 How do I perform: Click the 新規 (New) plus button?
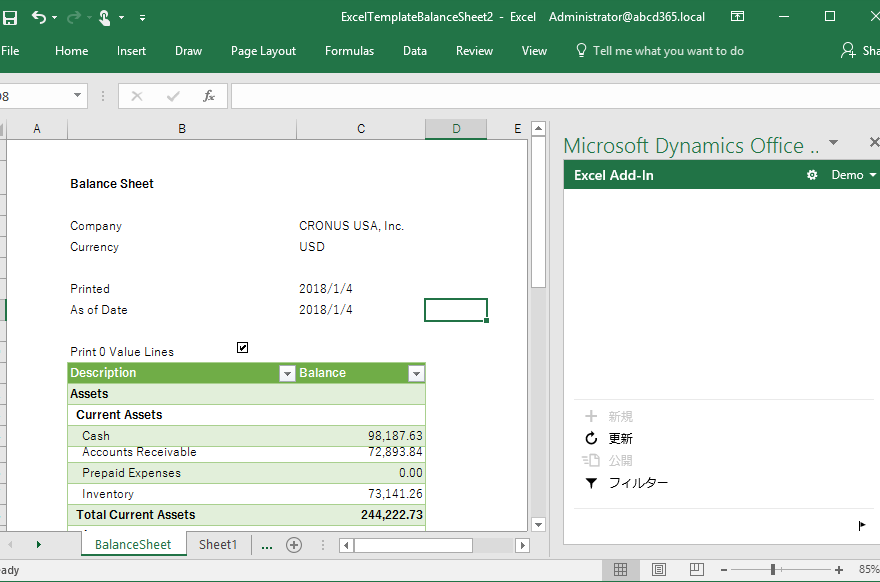pos(608,416)
